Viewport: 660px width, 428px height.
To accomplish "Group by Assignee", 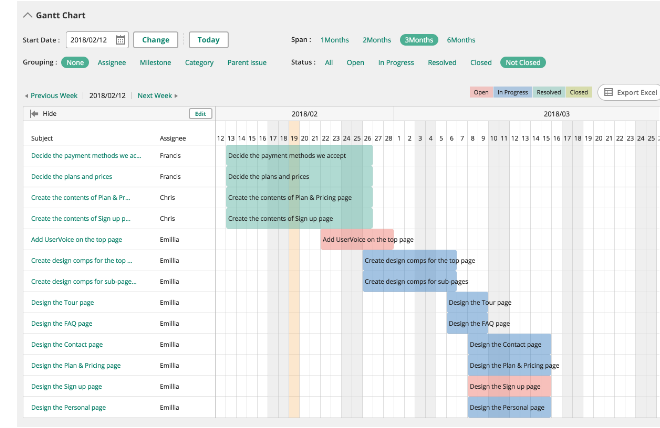I will point(112,63).
